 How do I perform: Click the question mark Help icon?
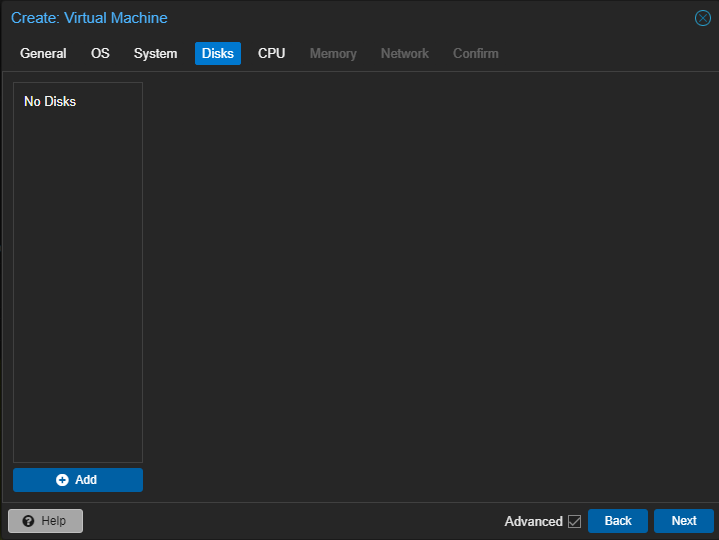[28, 521]
